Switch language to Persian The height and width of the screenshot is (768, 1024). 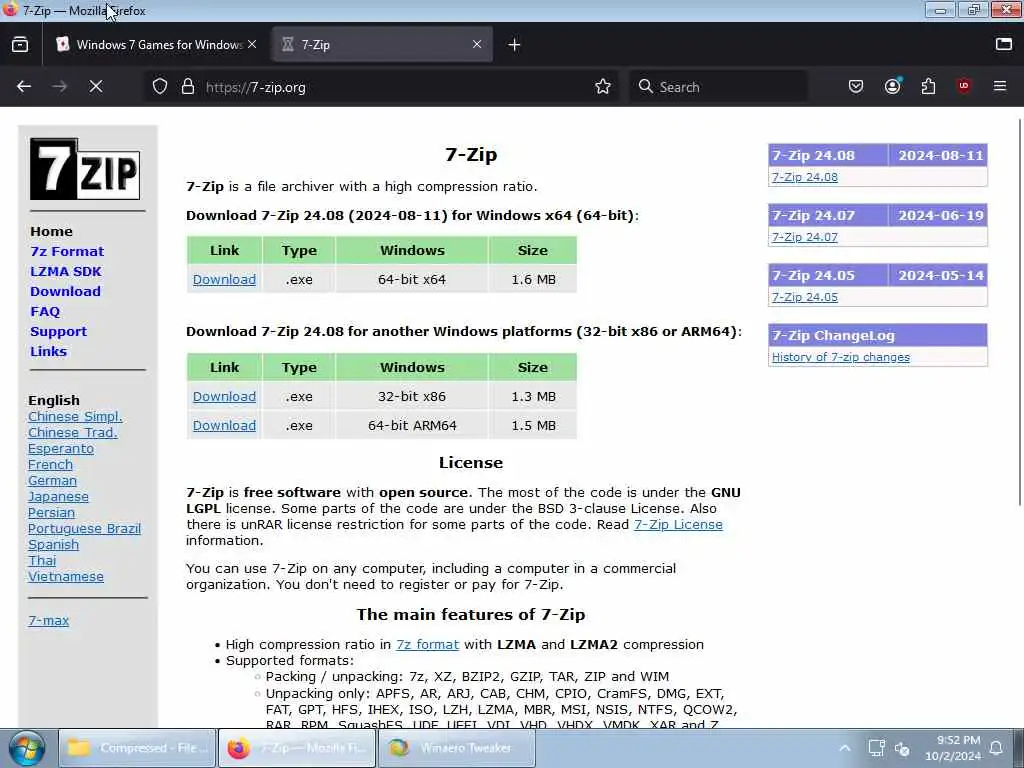coord(51,513)
